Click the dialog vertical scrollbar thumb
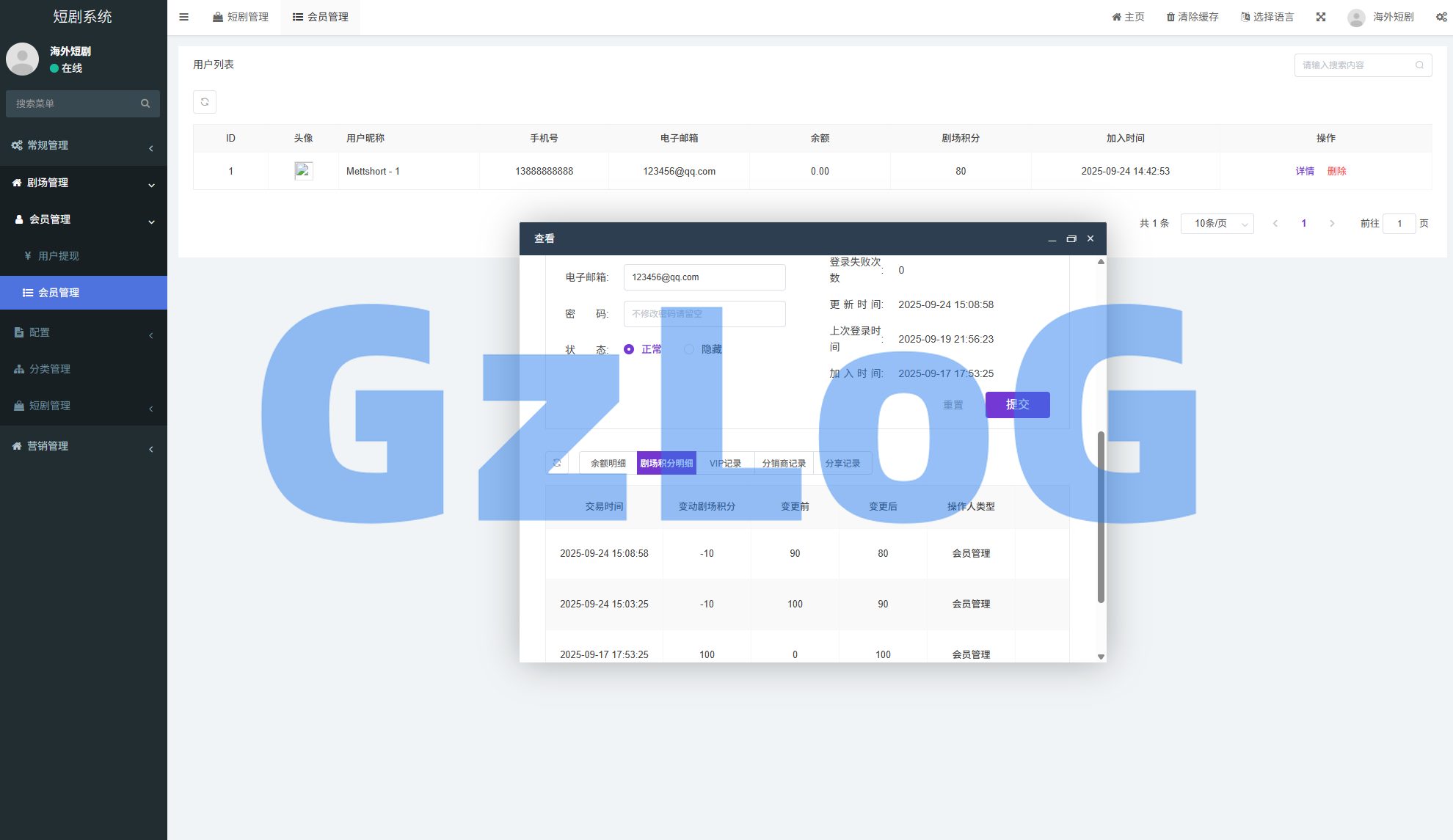Viewport: 1453px width, 840px height. click(1101, 517)
